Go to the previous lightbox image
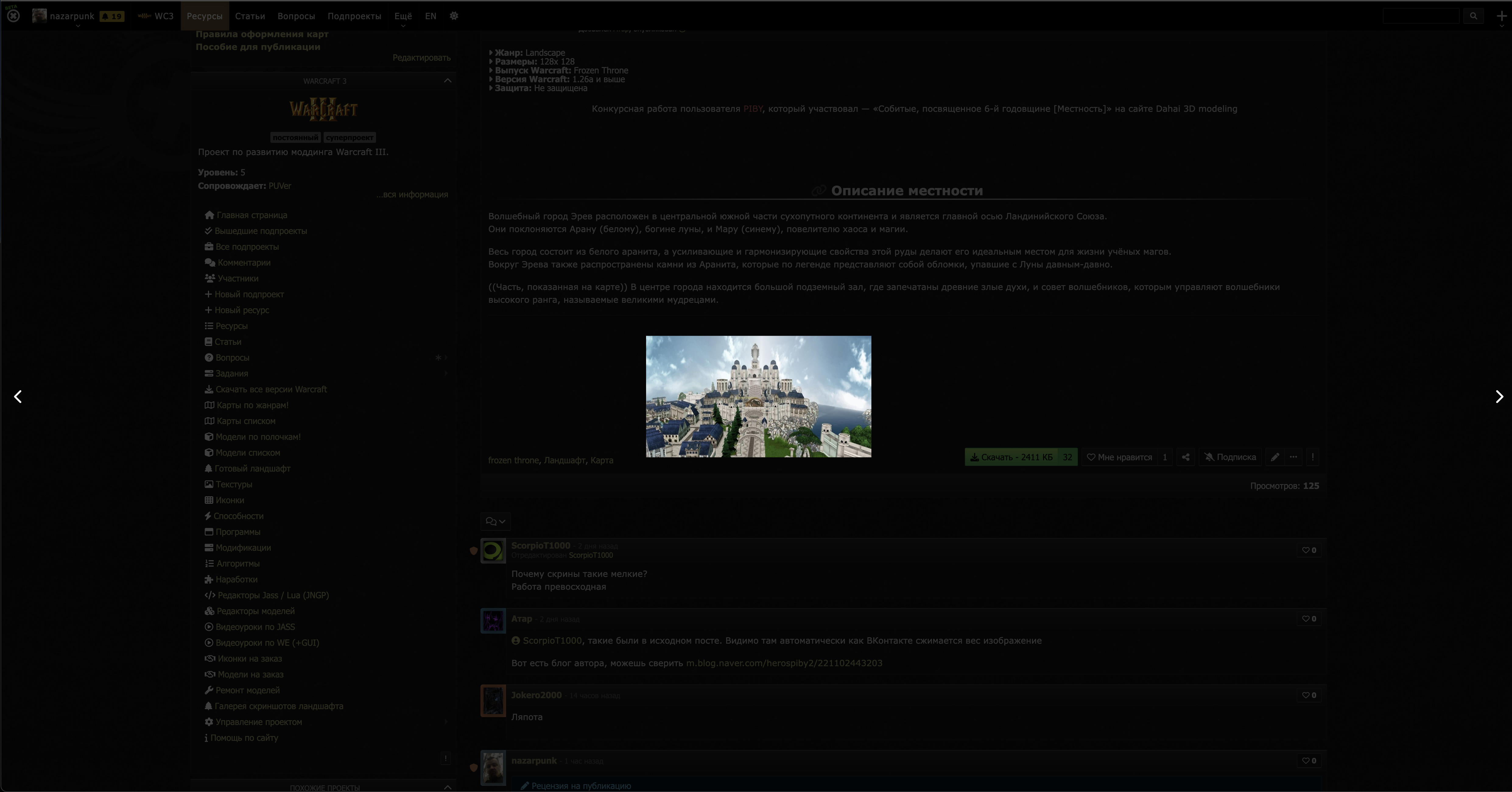 pyautogui.click(x=18, y=397)
